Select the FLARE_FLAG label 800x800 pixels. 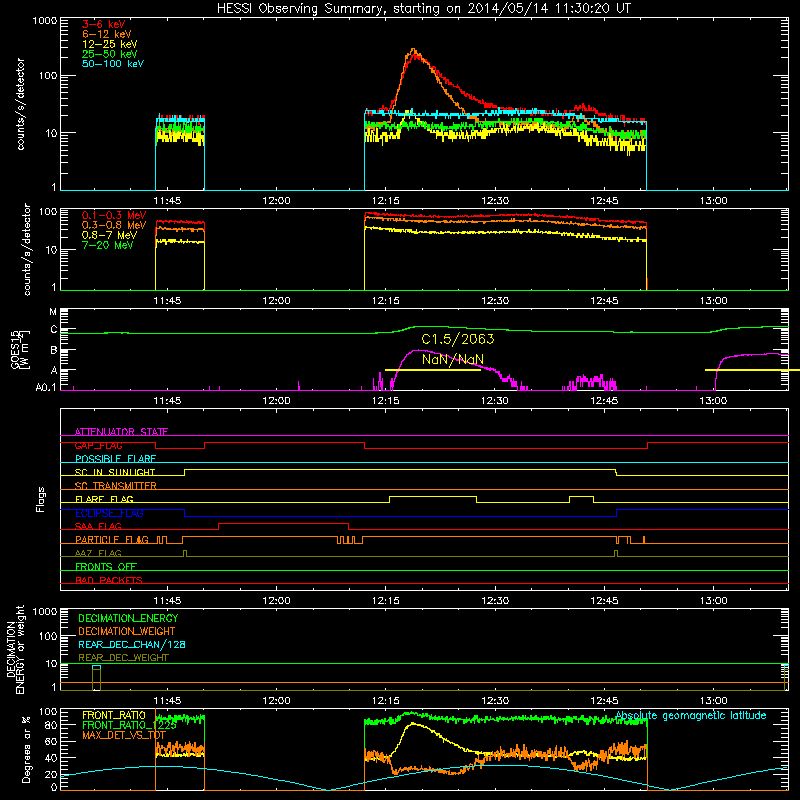point(104,499)
